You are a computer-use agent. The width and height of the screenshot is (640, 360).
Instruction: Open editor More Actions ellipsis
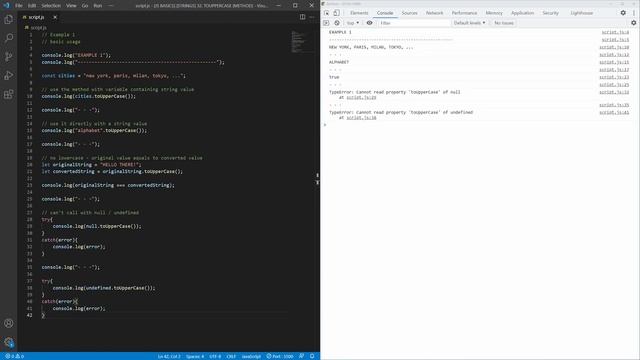pyautogui.click(x=312, y=17)
